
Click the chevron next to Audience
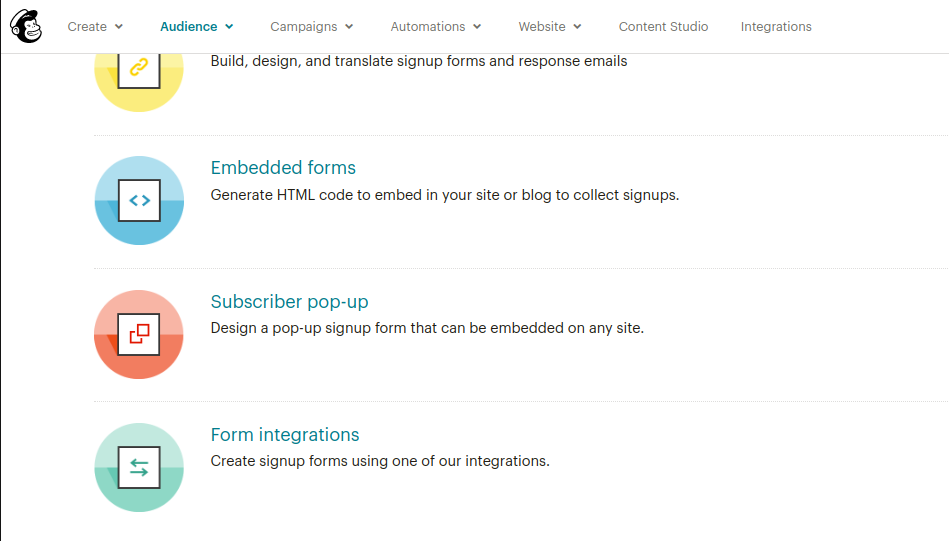point(229,27)
